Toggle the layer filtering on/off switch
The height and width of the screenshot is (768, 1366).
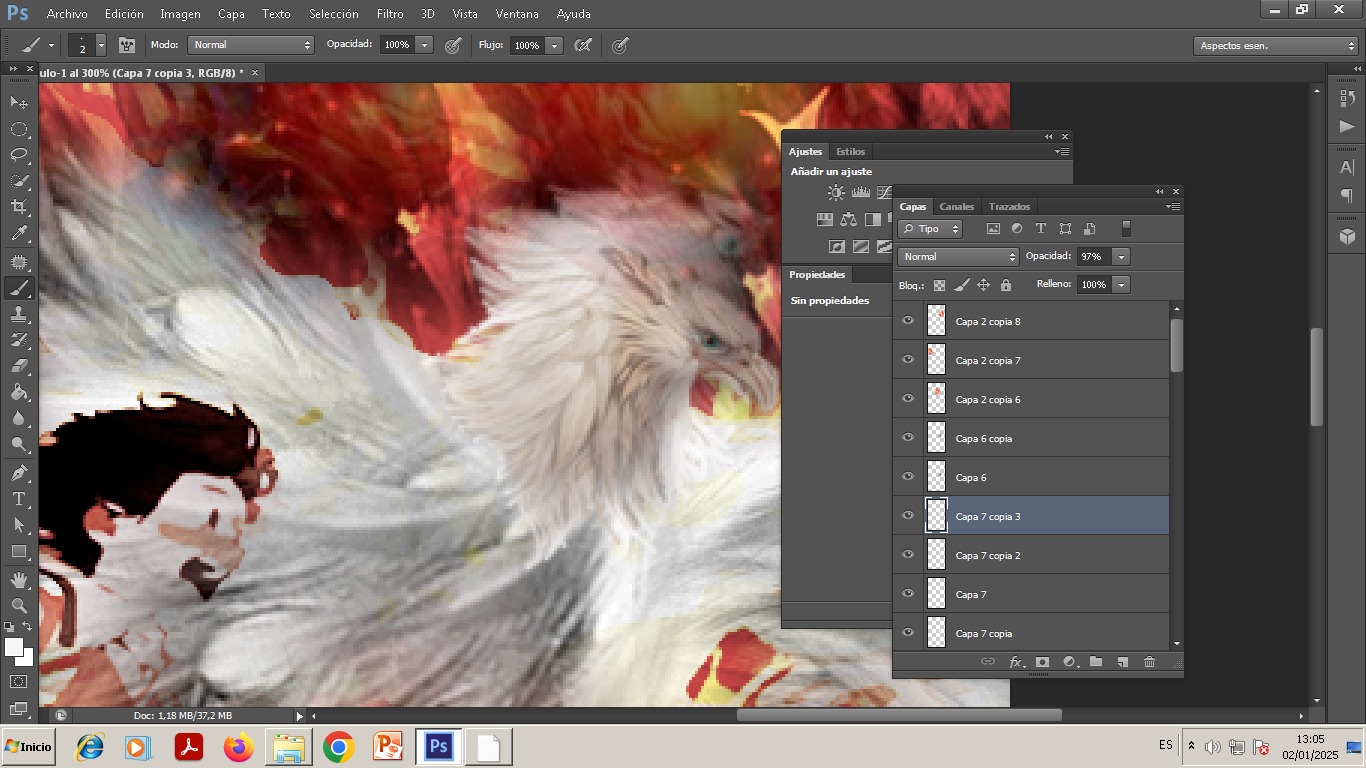tap(1125, 229)
